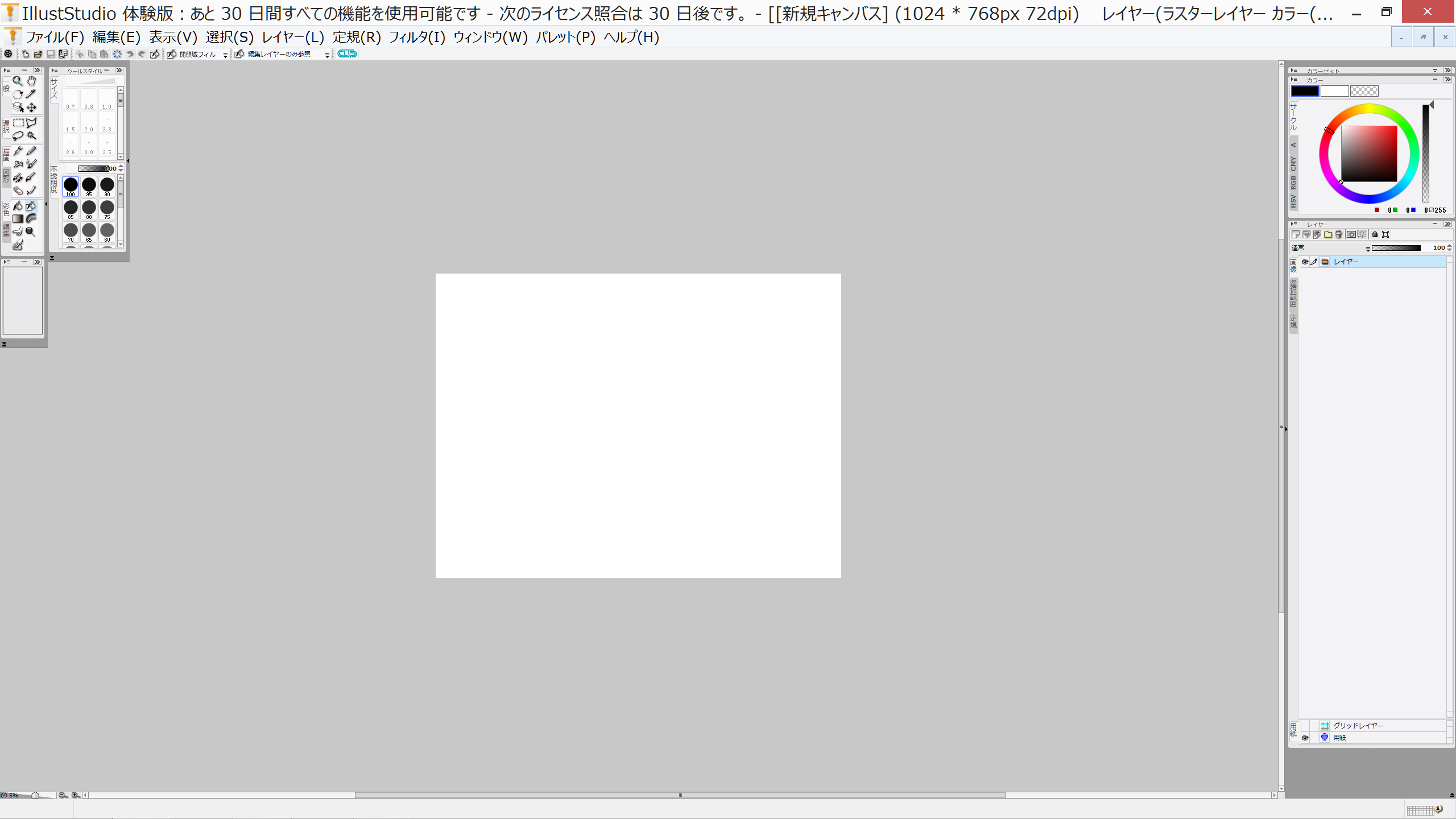The image size is (1456, 819).
Task: Switch to the 選択範囲 layer tab
Action: coord(1293,294)
